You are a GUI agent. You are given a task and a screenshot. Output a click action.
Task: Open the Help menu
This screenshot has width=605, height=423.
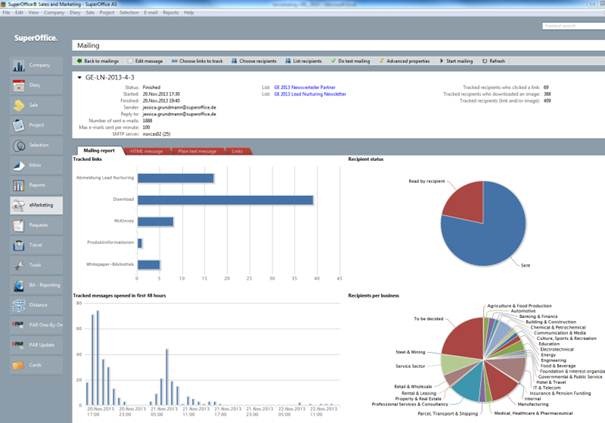pos(189,12)
